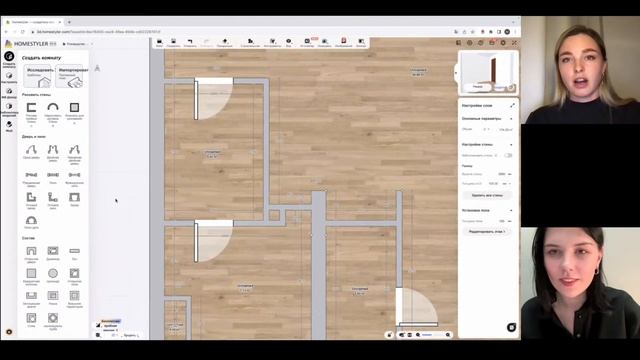The image size is (640, 360).
Task: Click the gear icon at sidebar bottom
Action: (x=9, y=332)
